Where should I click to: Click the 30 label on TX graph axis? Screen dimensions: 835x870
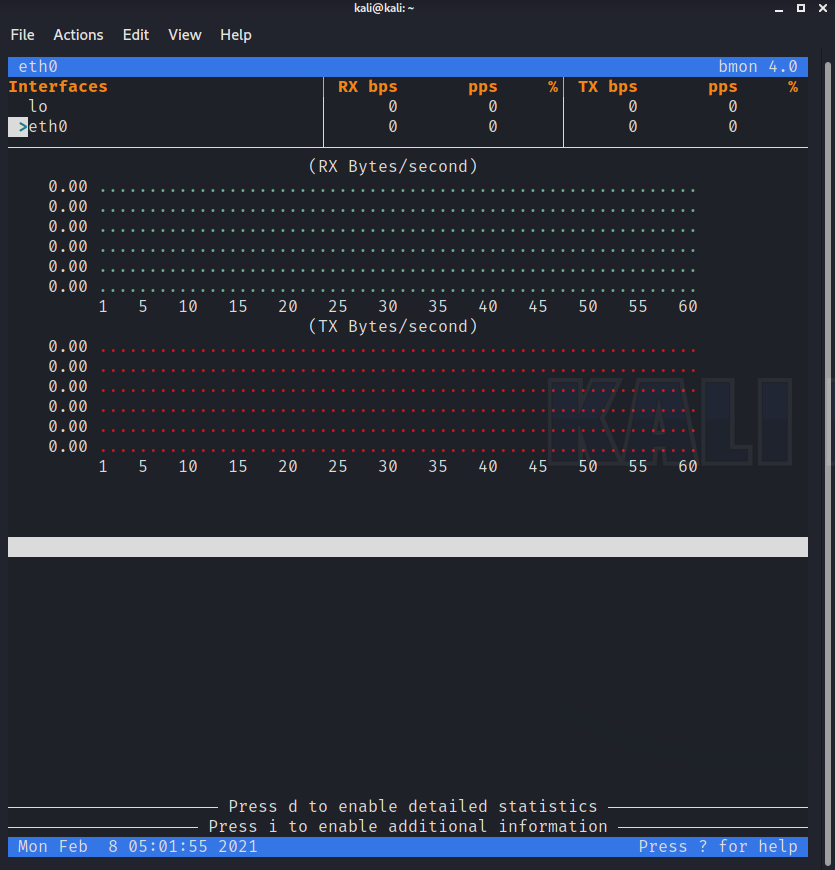click(387, 466)
